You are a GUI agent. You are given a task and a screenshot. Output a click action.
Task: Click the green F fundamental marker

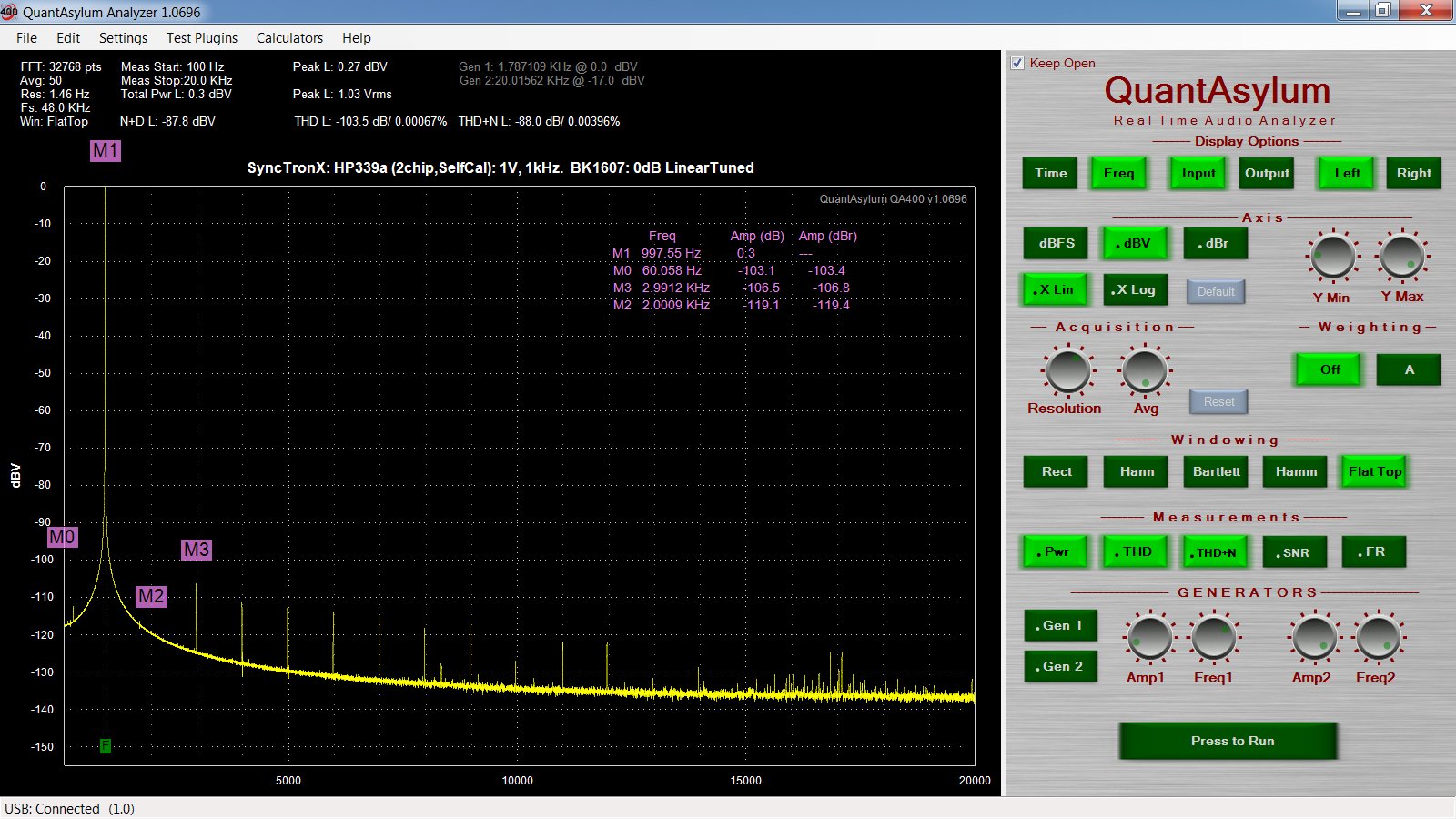click(106, 746)
